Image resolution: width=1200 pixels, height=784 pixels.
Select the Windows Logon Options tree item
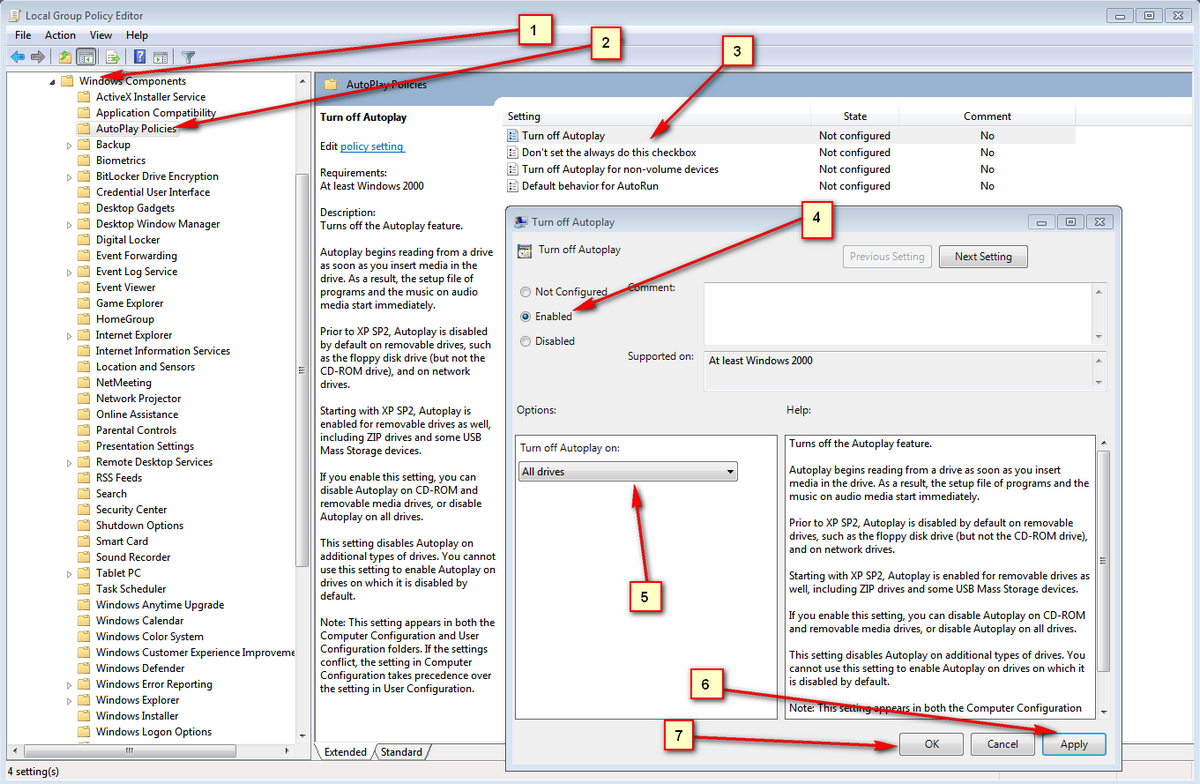153,732
